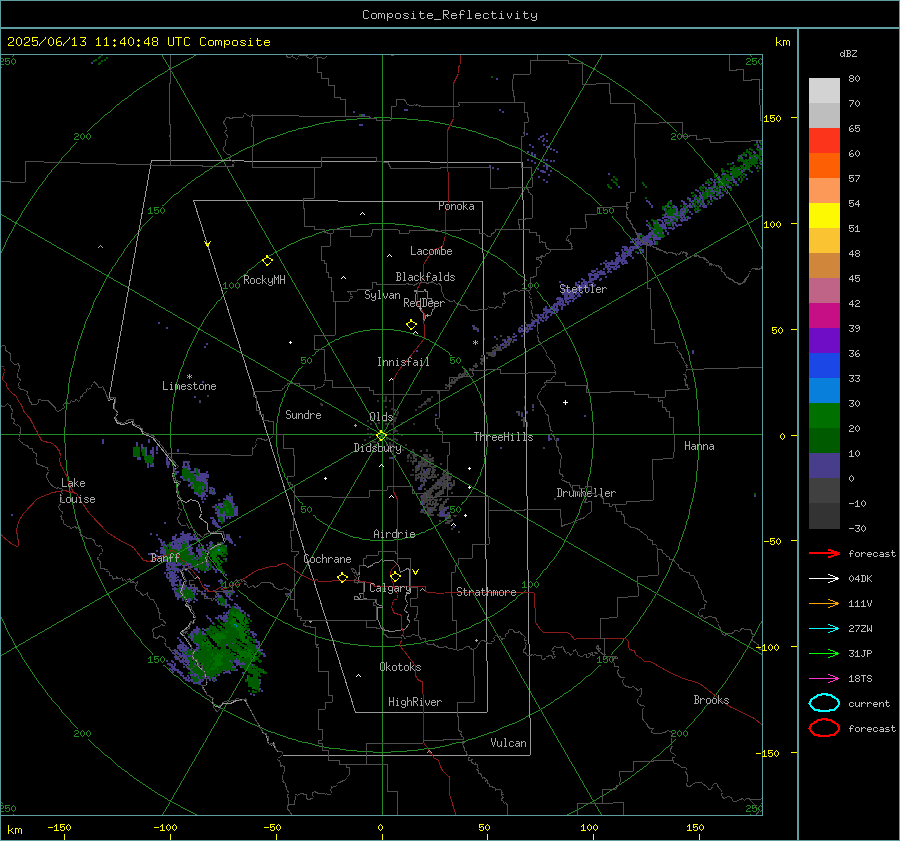Image resolution: width=900 pixels, height=841 pixels.
Task: Click the 51 dBZ yellow color swatch
Action: point(824,216)
